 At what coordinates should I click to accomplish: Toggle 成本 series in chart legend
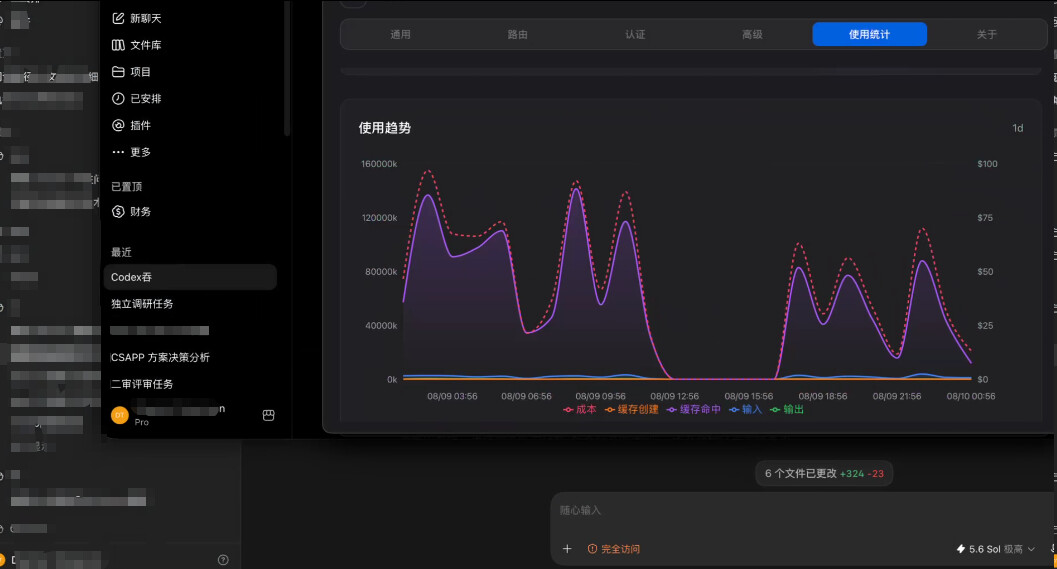tap(580, 409)
